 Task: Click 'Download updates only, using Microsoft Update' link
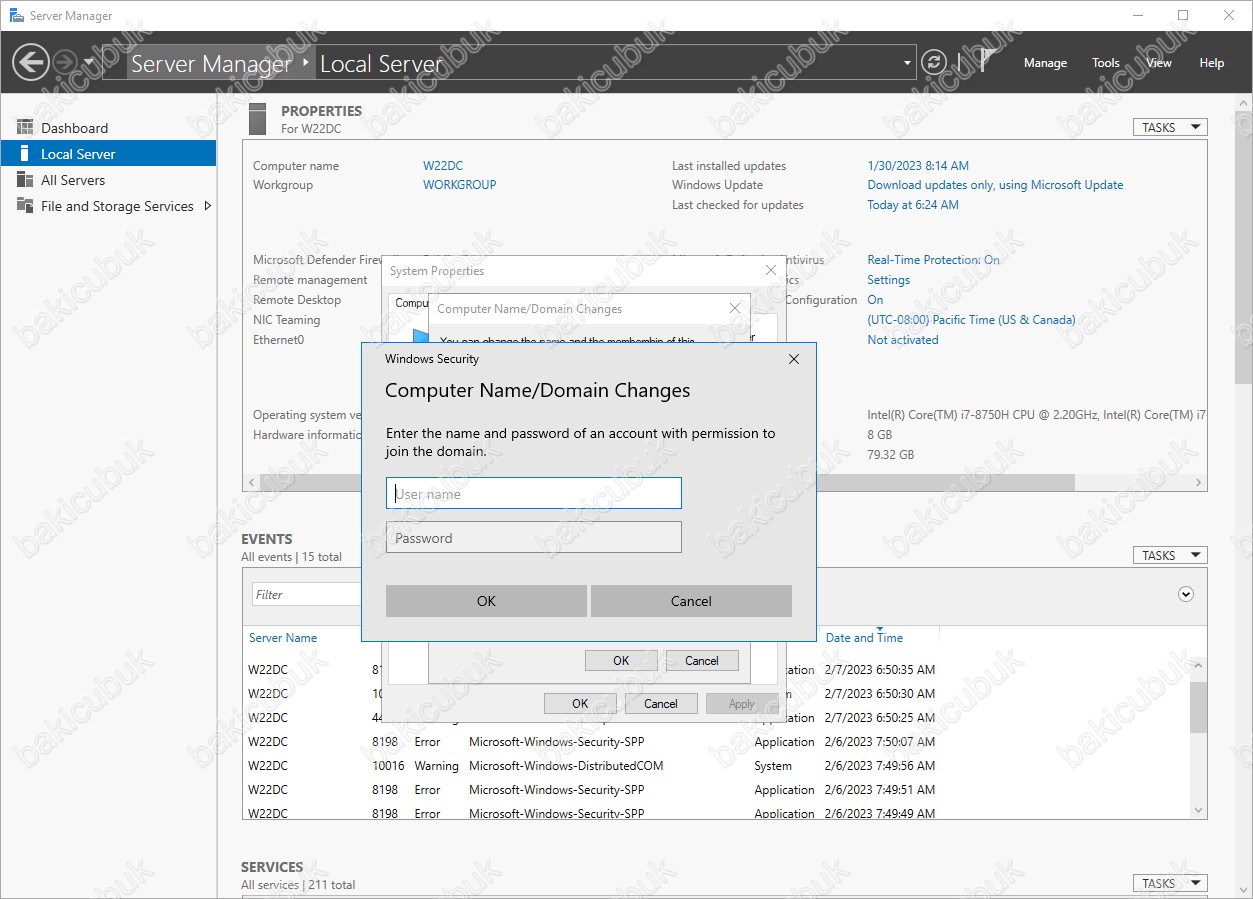995,185
